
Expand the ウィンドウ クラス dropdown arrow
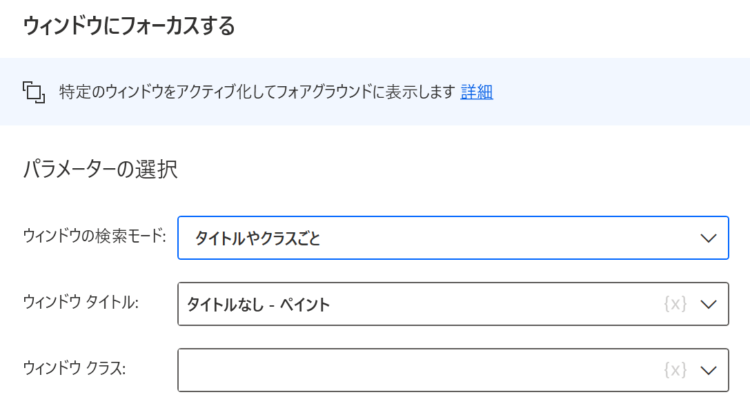click(708, 370)
